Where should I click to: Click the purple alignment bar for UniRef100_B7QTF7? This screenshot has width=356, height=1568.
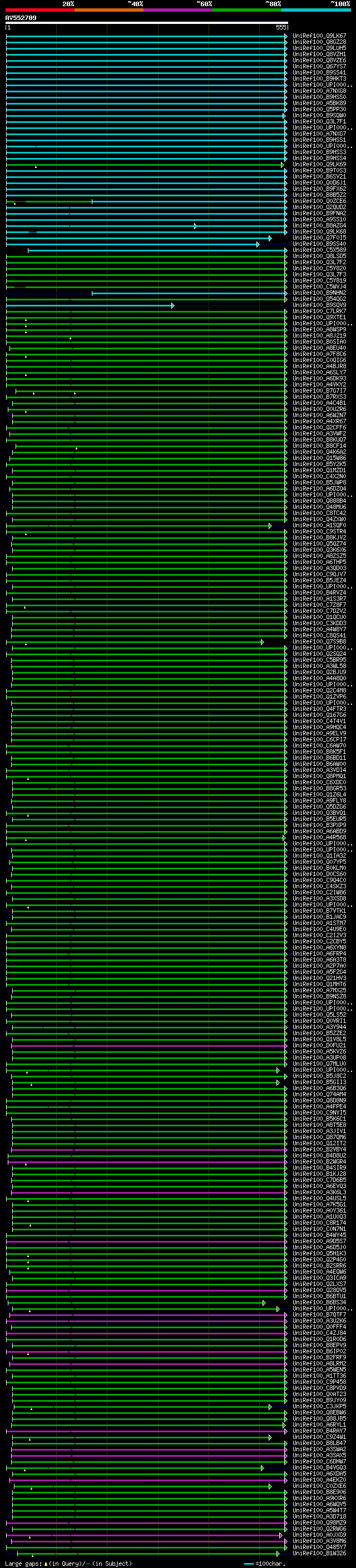click(149, 1315)
